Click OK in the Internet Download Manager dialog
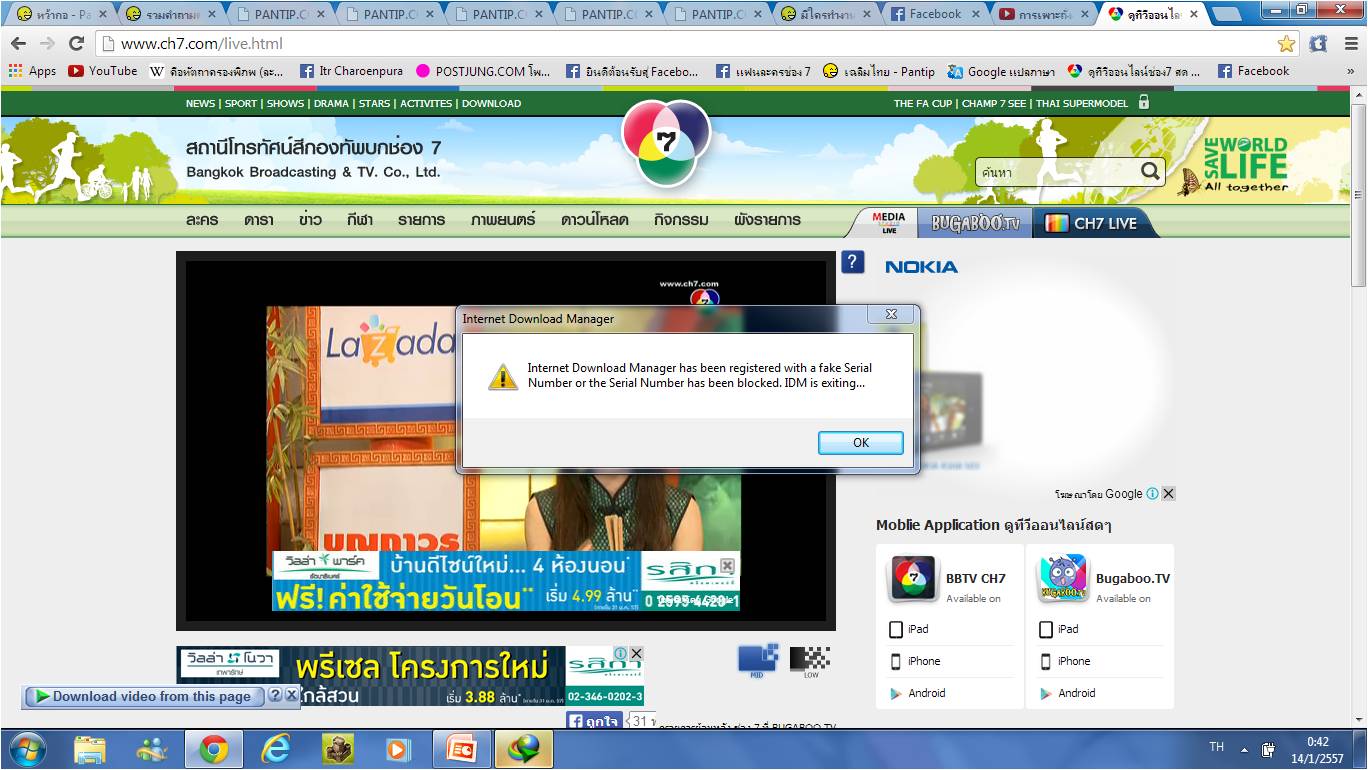Screen dimensions: 1368x770 coord(860,442)
